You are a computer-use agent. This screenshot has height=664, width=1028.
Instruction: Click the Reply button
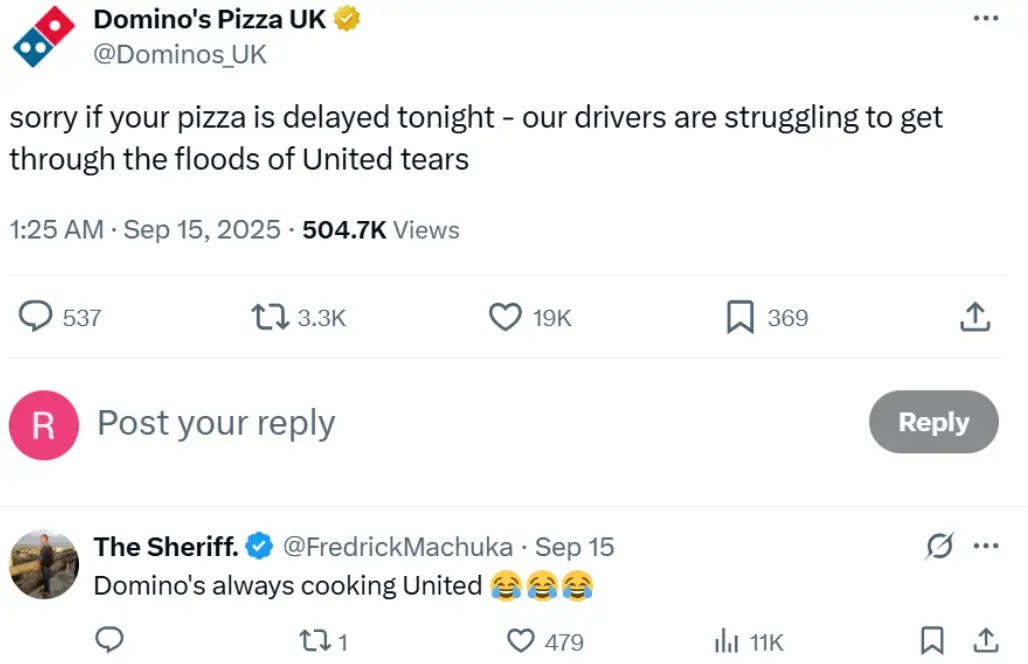933,422
